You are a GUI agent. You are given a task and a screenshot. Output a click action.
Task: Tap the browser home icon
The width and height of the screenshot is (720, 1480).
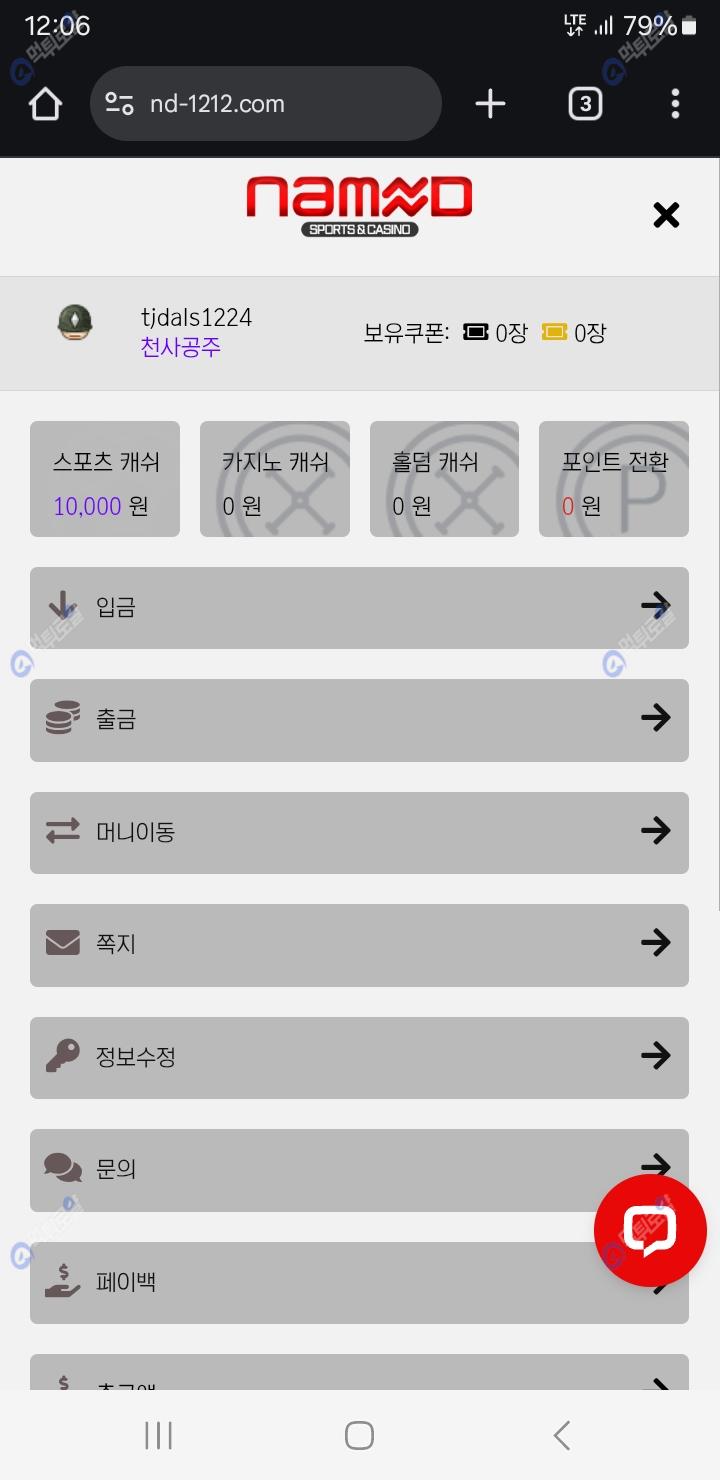point(45,104)
